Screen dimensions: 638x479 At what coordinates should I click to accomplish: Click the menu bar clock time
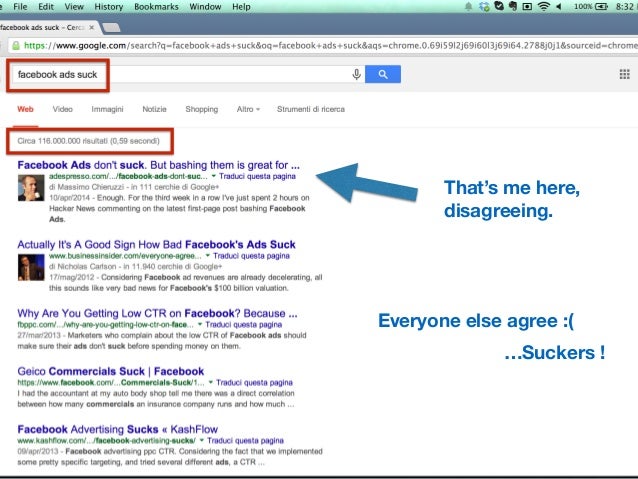click(626, 7)
